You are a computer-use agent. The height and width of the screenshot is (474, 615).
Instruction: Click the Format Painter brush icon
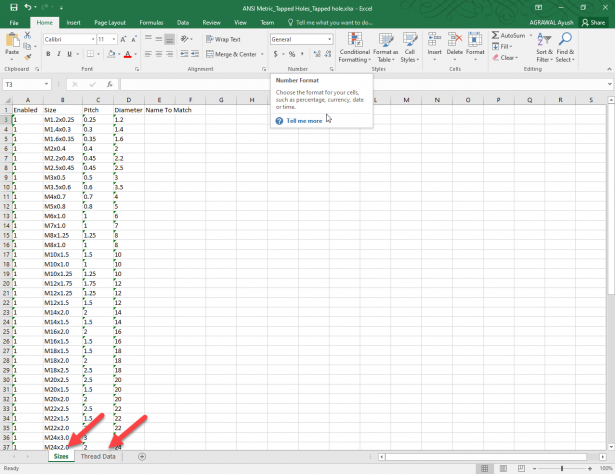(27, 57)
